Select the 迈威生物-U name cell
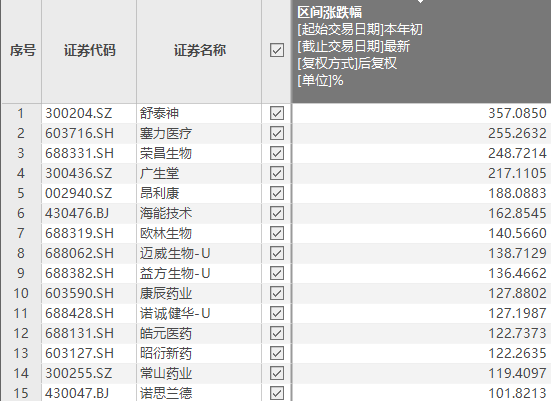Screen dimensions: 551x401 pyautogui.click(x=199, y=253)
